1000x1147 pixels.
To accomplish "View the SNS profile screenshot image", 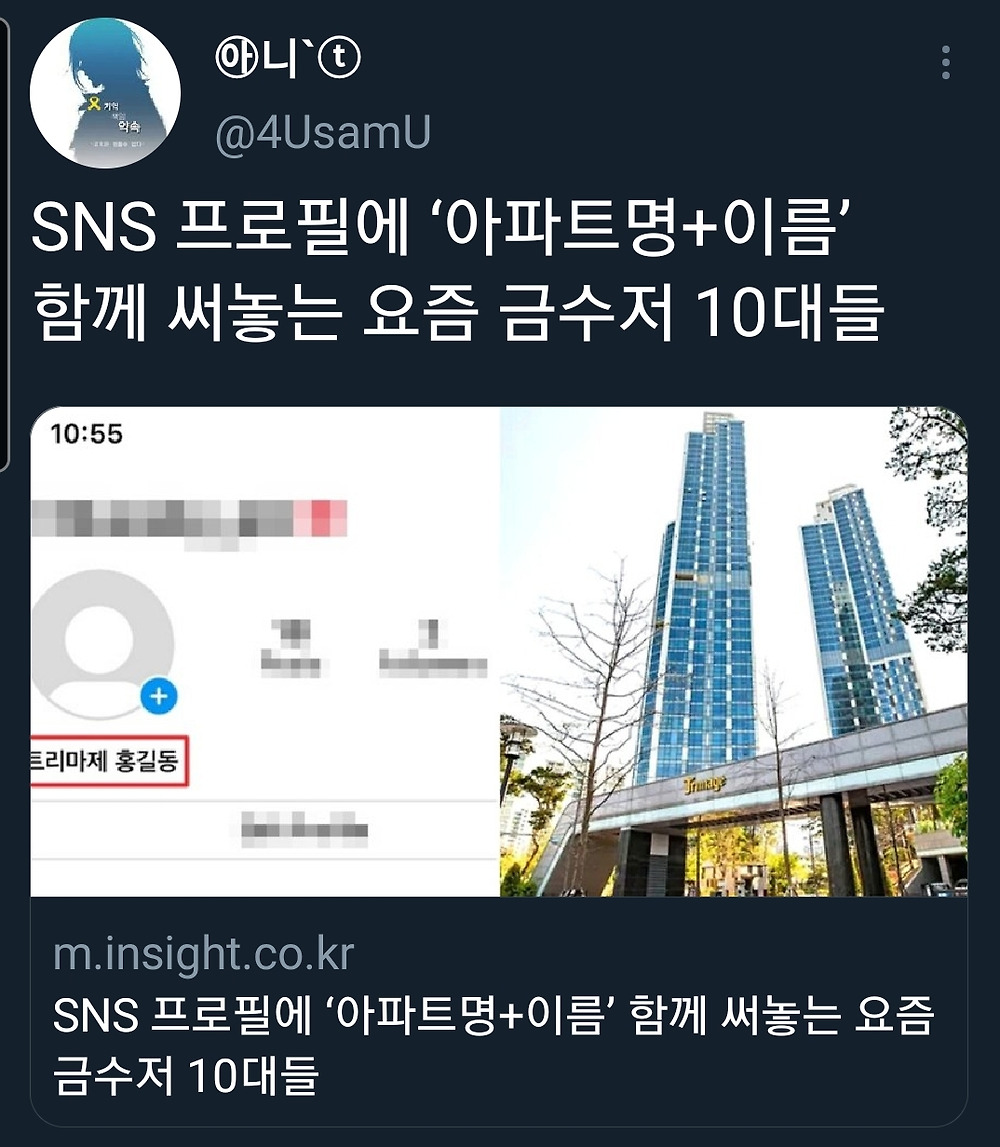I will [x=265, y=652].
